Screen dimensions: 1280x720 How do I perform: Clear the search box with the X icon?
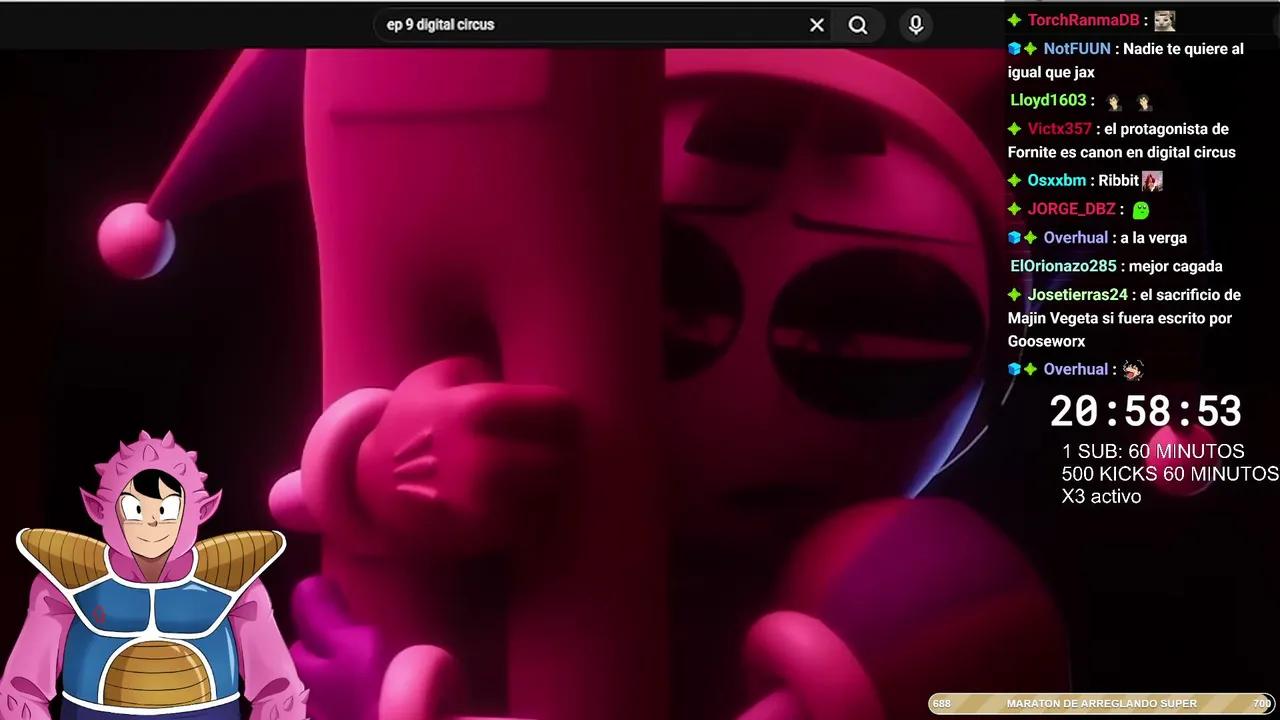pos(817,25)
